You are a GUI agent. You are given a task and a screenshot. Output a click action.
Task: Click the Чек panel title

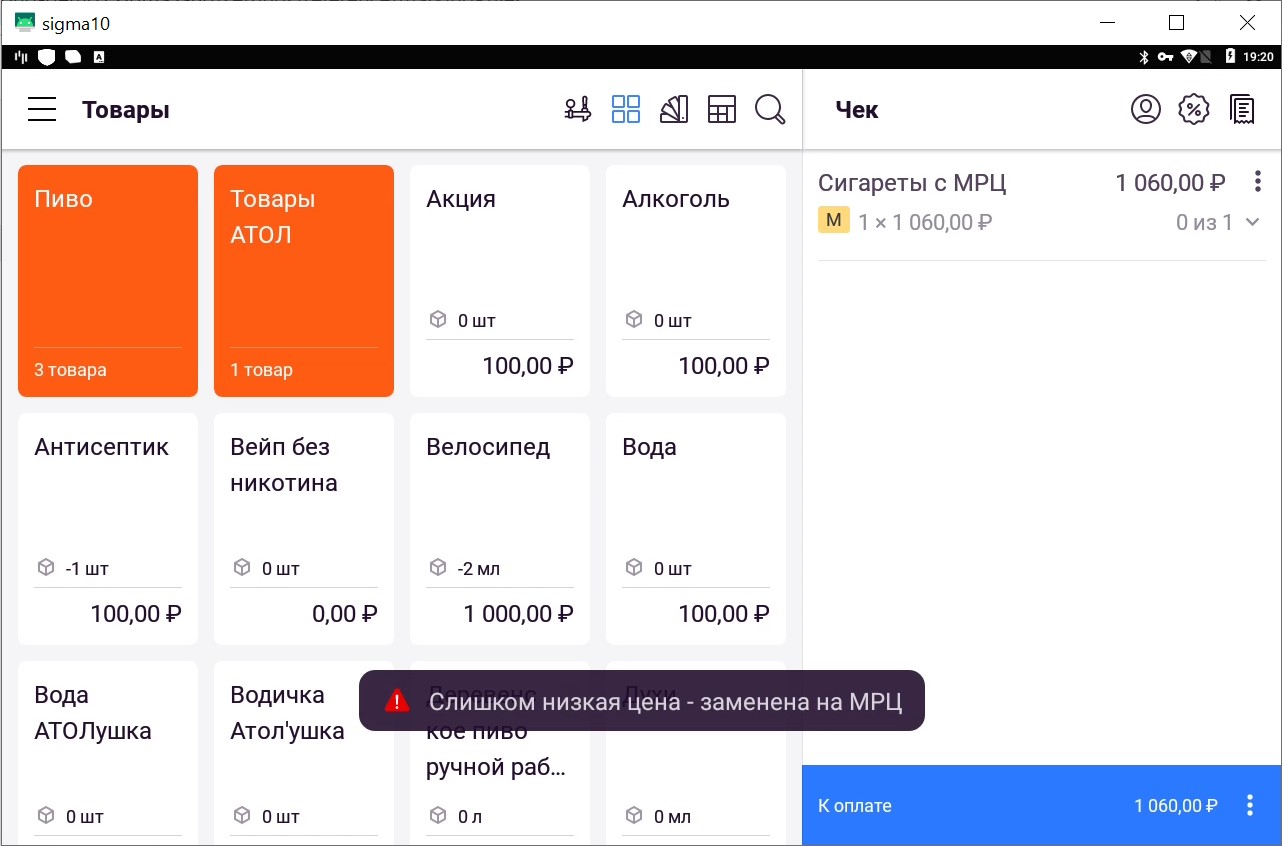click(857, 110)
